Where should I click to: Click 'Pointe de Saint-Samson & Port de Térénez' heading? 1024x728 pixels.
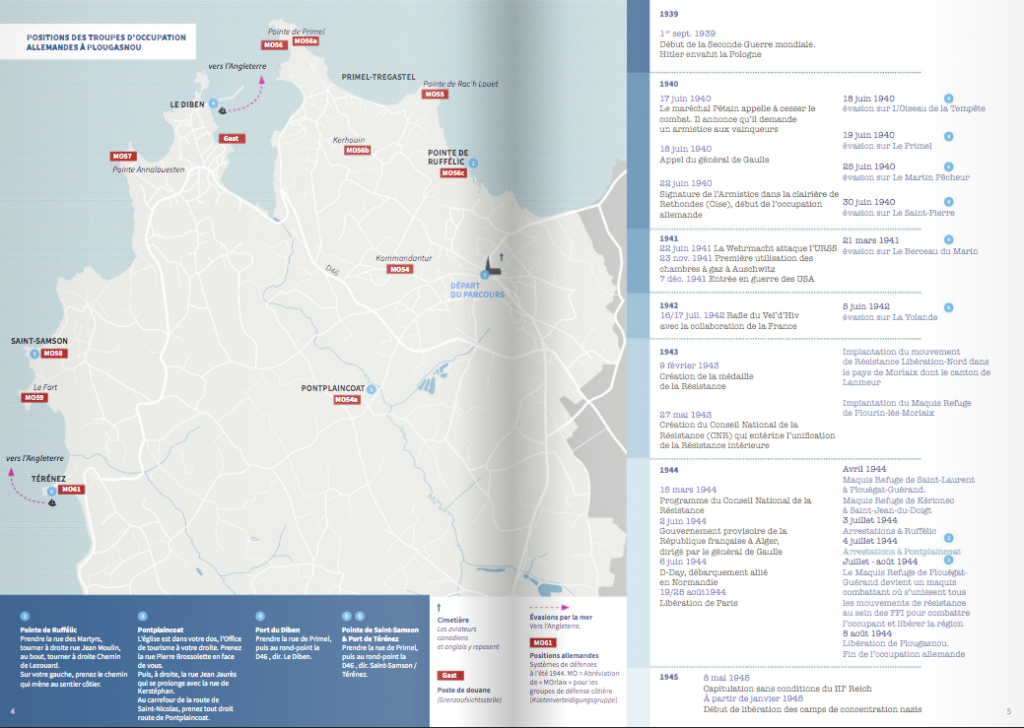(x=380, y=634)
